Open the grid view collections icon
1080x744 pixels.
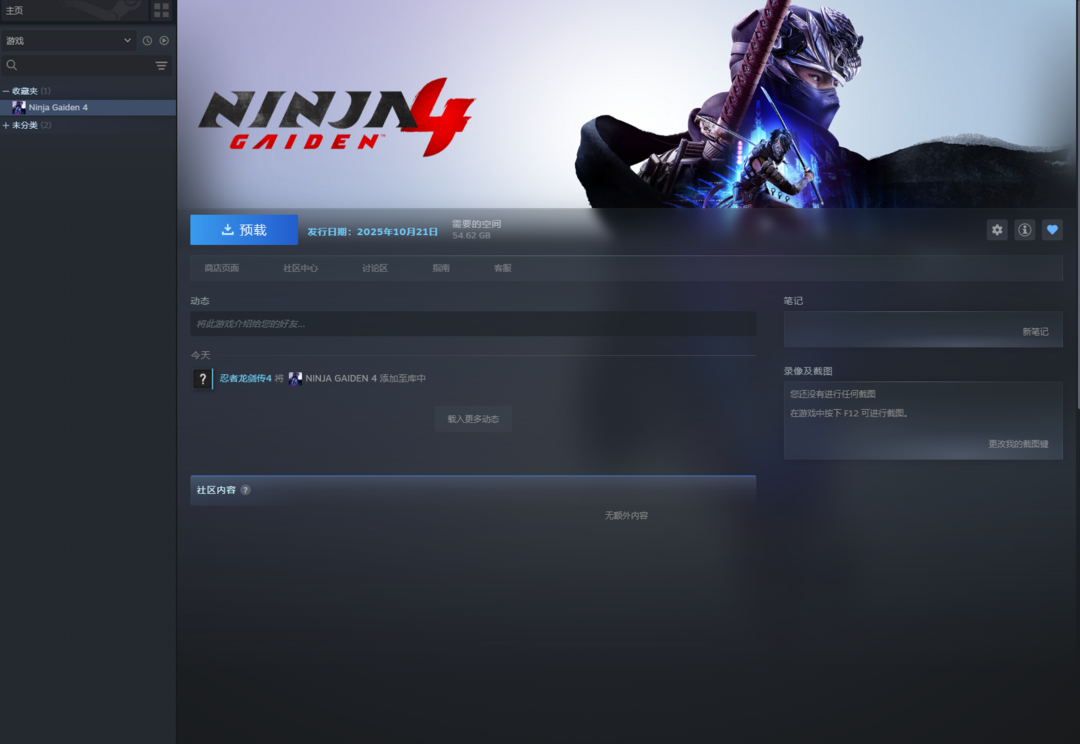pyautogui.click(x=161, y=10)
